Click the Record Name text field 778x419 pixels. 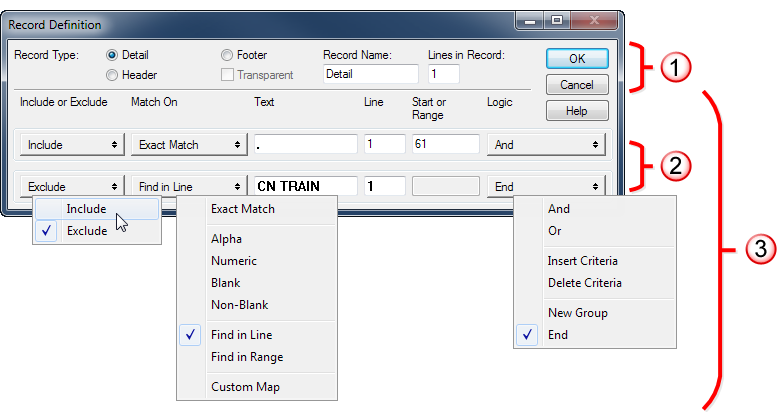(370, 74)
